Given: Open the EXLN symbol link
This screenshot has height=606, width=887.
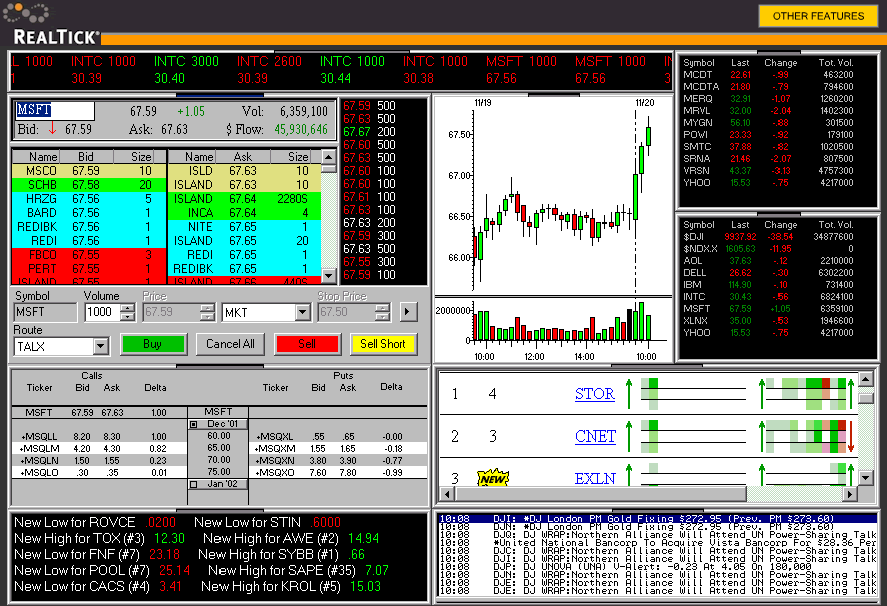Looking at the screenshot, I should tap(595, 479).
